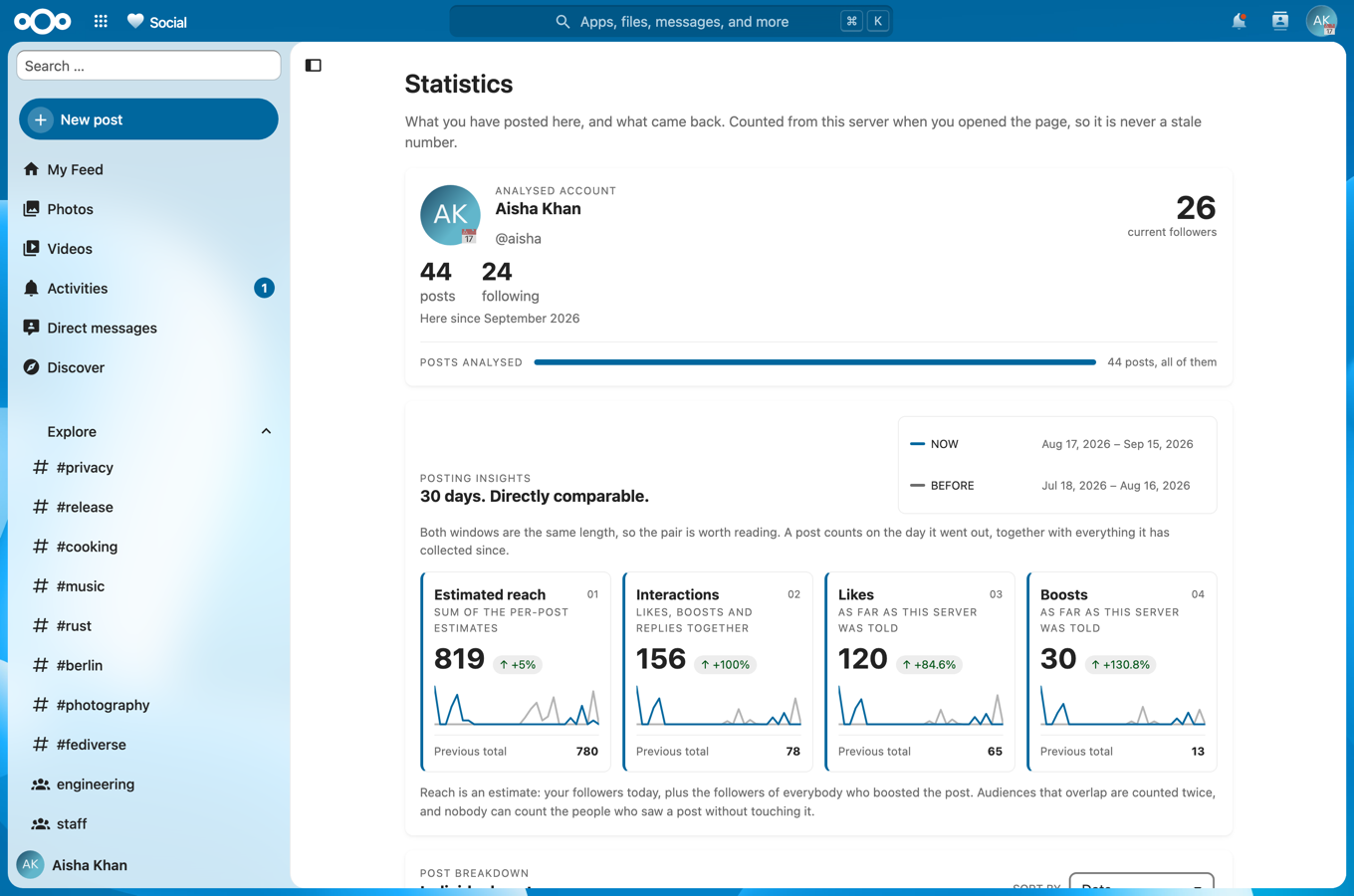Go to Videos
The width and height of the screenshot is (1354, 896).
click(148, 249)
